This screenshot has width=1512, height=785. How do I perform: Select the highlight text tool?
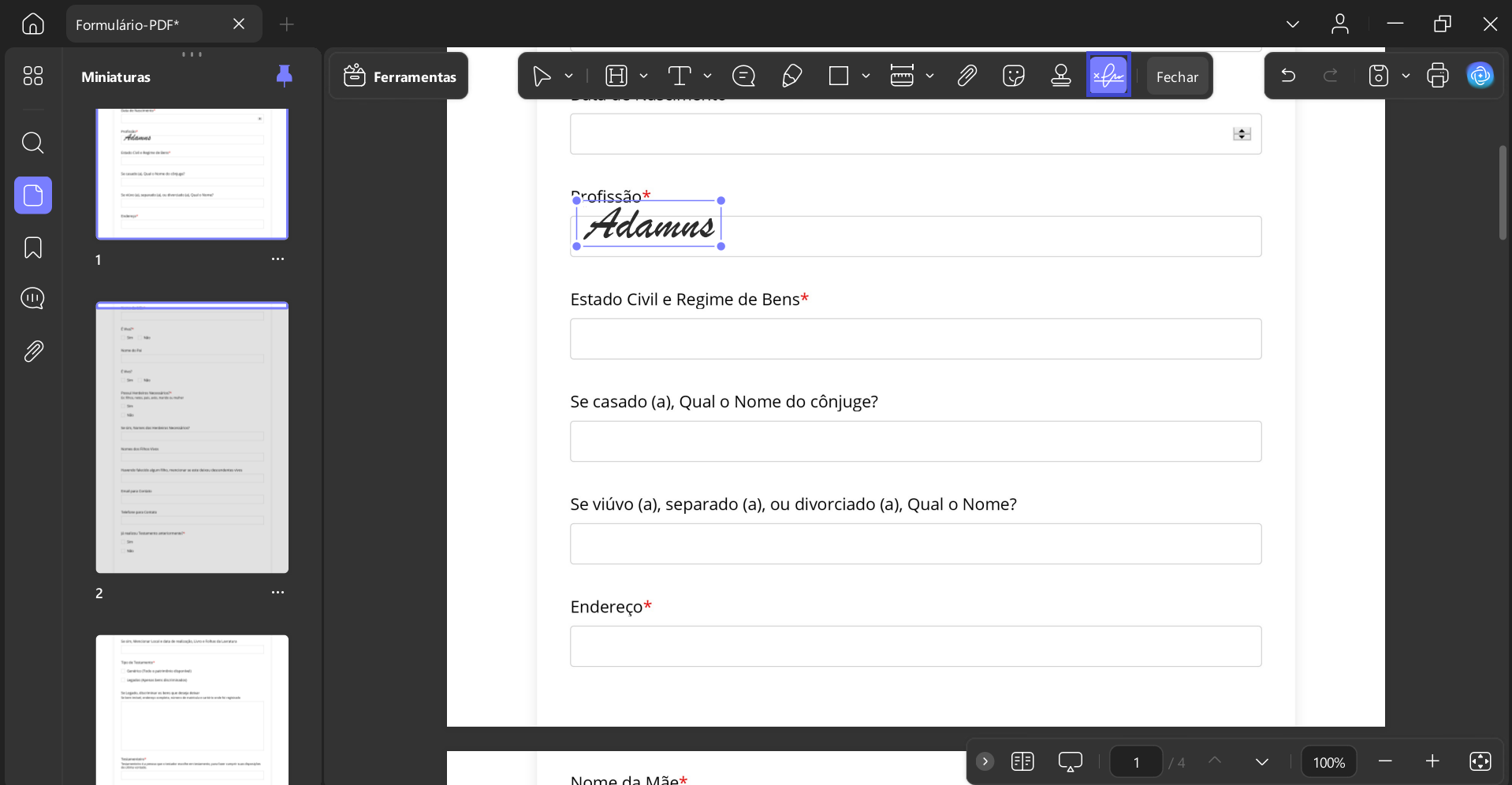click(x=616, y=76)
